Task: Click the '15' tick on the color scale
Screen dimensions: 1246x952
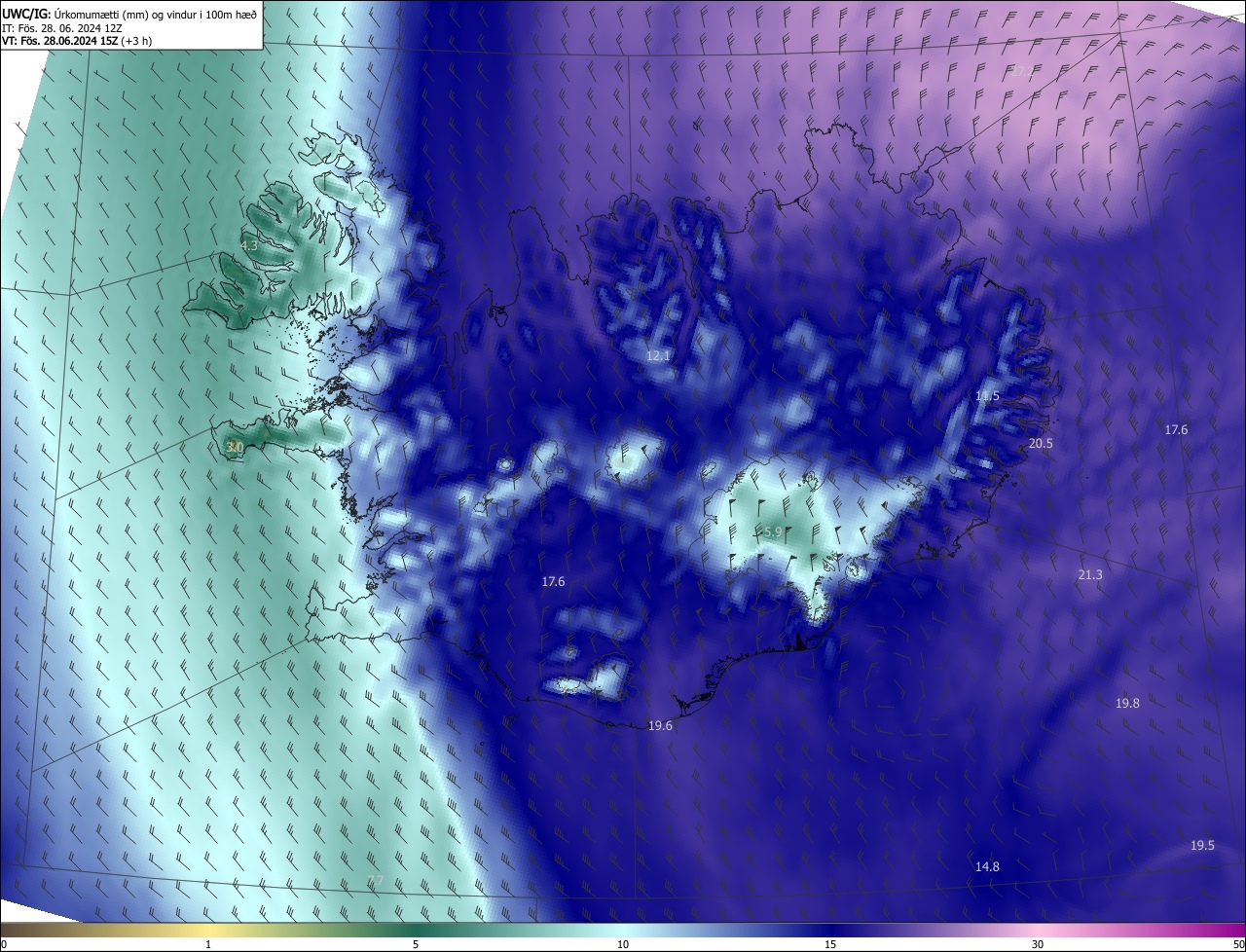Action: [x=830, y=944]
